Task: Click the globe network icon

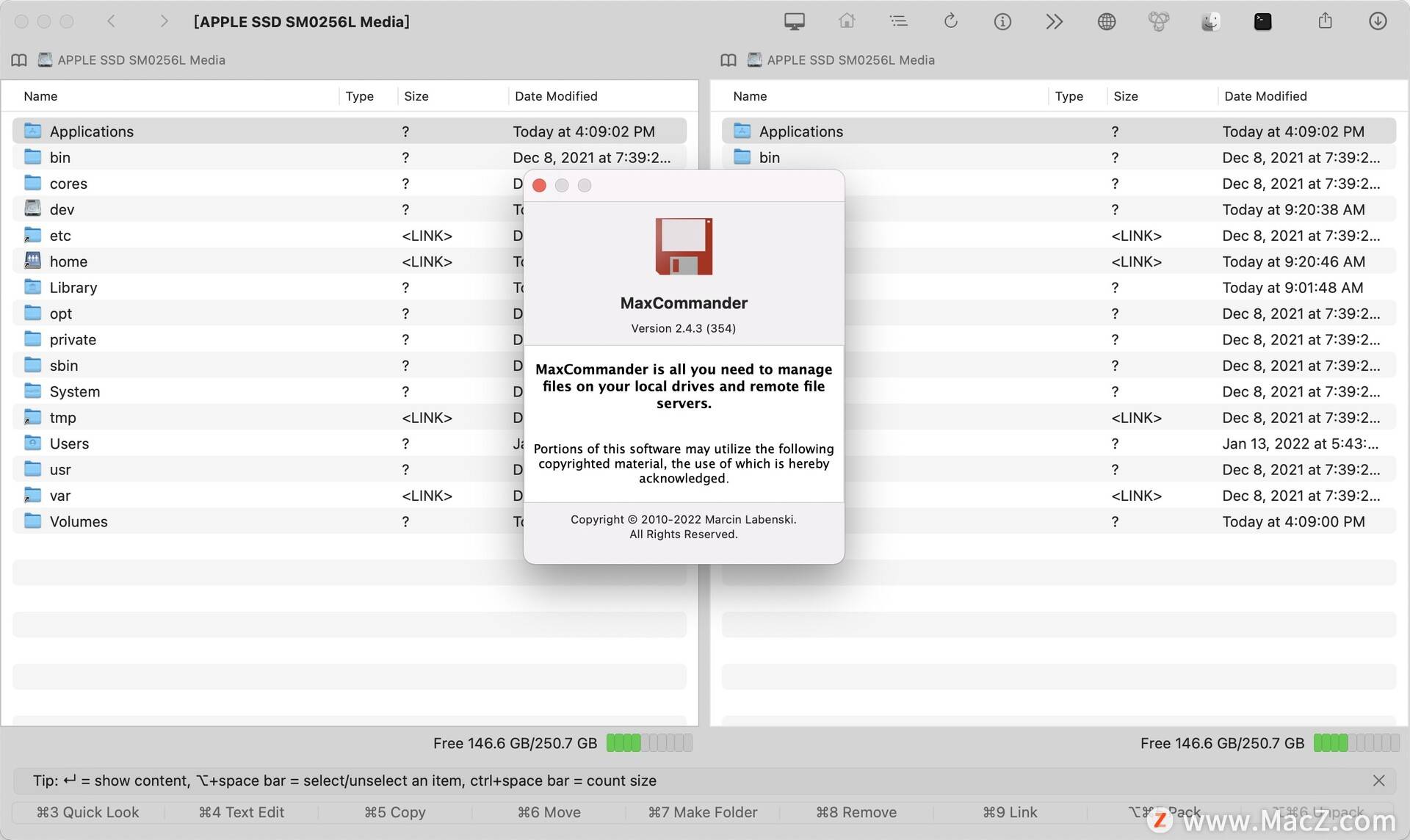Action: [1106, 21]
